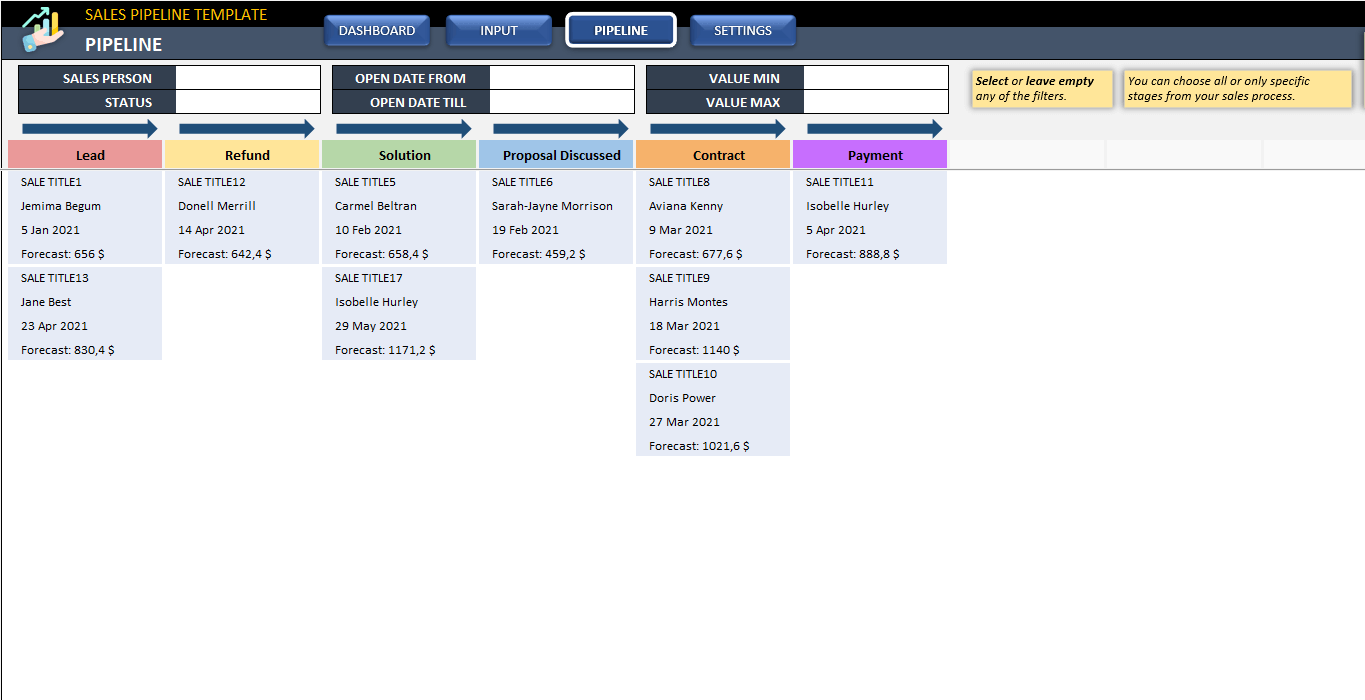Select the Pipeline navigation button
Viewport: 1365px width, 700px height.
pos(621,31)
